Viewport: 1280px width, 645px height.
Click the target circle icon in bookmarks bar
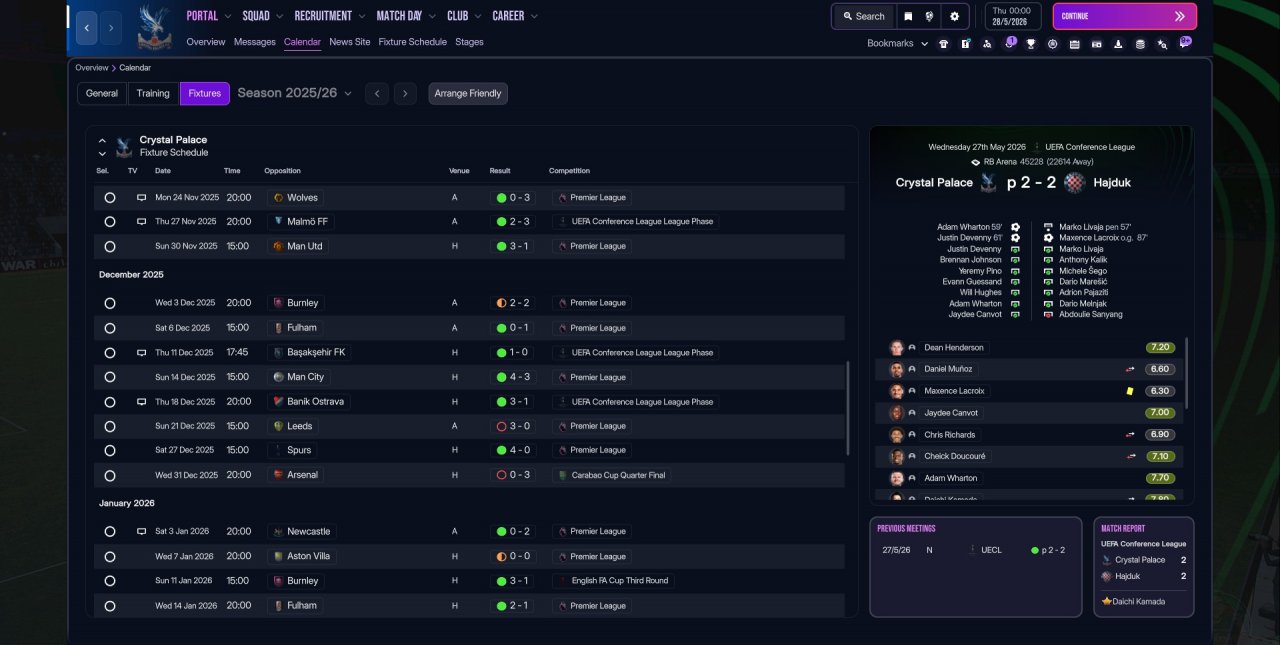pyautogui.click(x=1052, y=44)
